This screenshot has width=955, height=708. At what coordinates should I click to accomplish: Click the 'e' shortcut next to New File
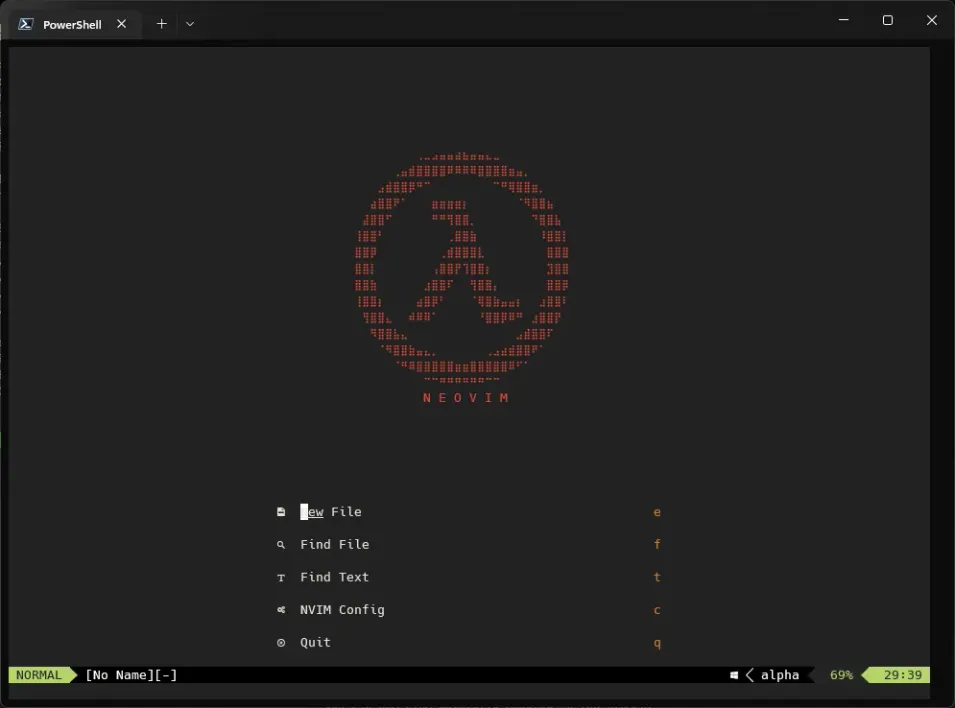click(657, 511)
